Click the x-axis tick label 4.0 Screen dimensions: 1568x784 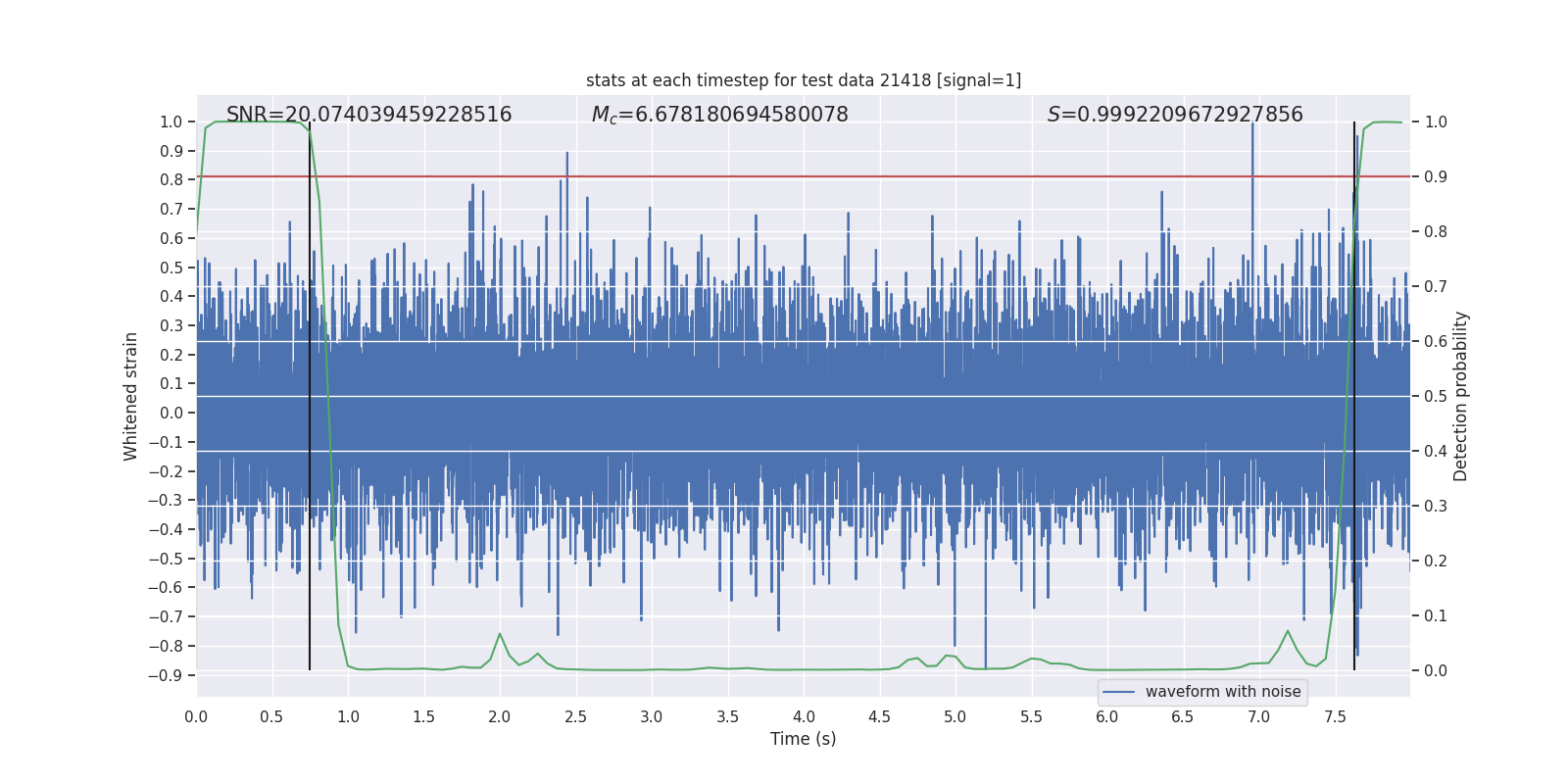804,716
